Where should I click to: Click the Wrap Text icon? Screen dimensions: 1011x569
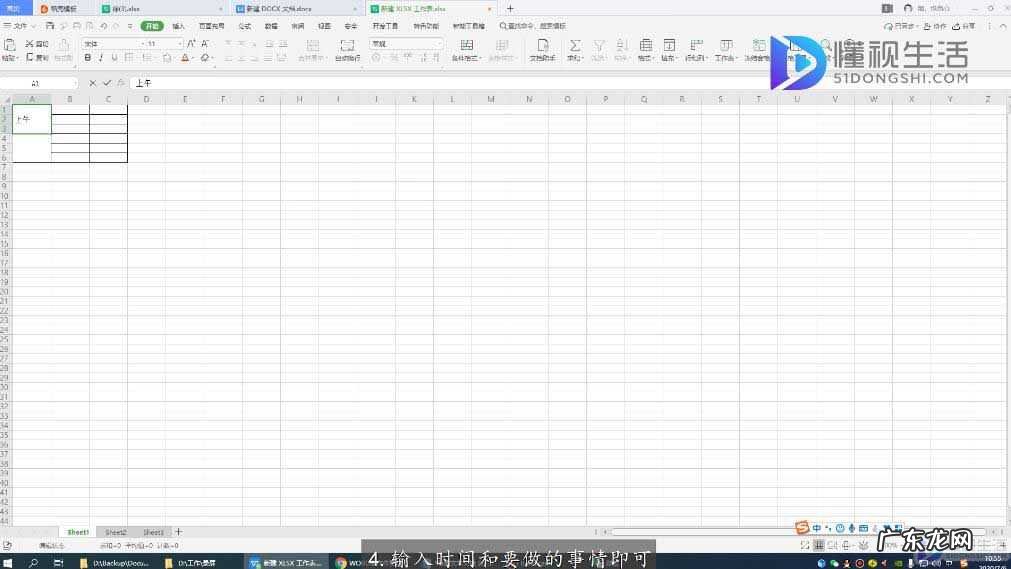coord(347,45)
